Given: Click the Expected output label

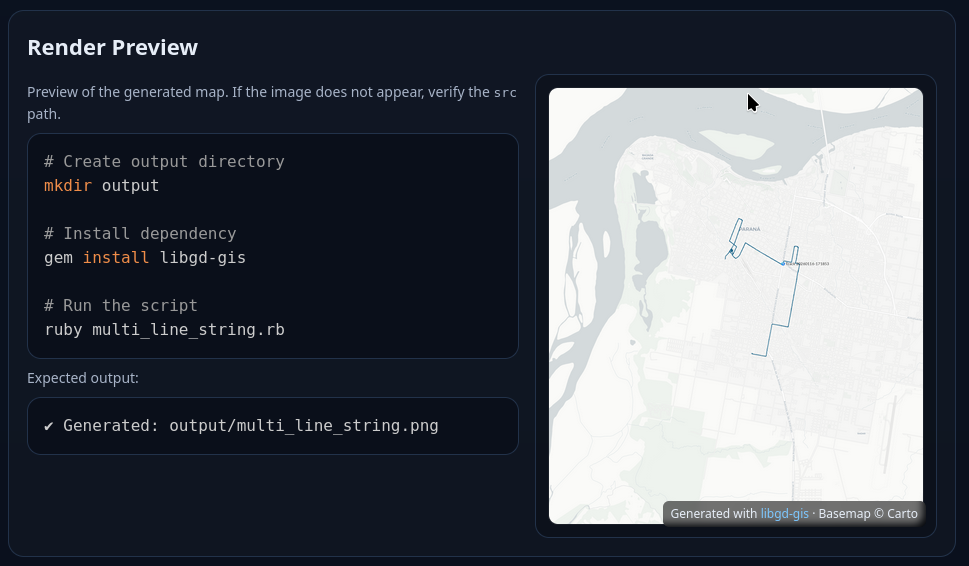Looking at the screenshot, I should click(83, 378).
